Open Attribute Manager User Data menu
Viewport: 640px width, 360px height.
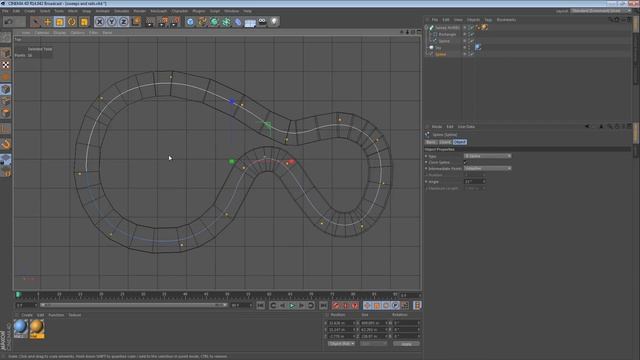coord(466,127)
